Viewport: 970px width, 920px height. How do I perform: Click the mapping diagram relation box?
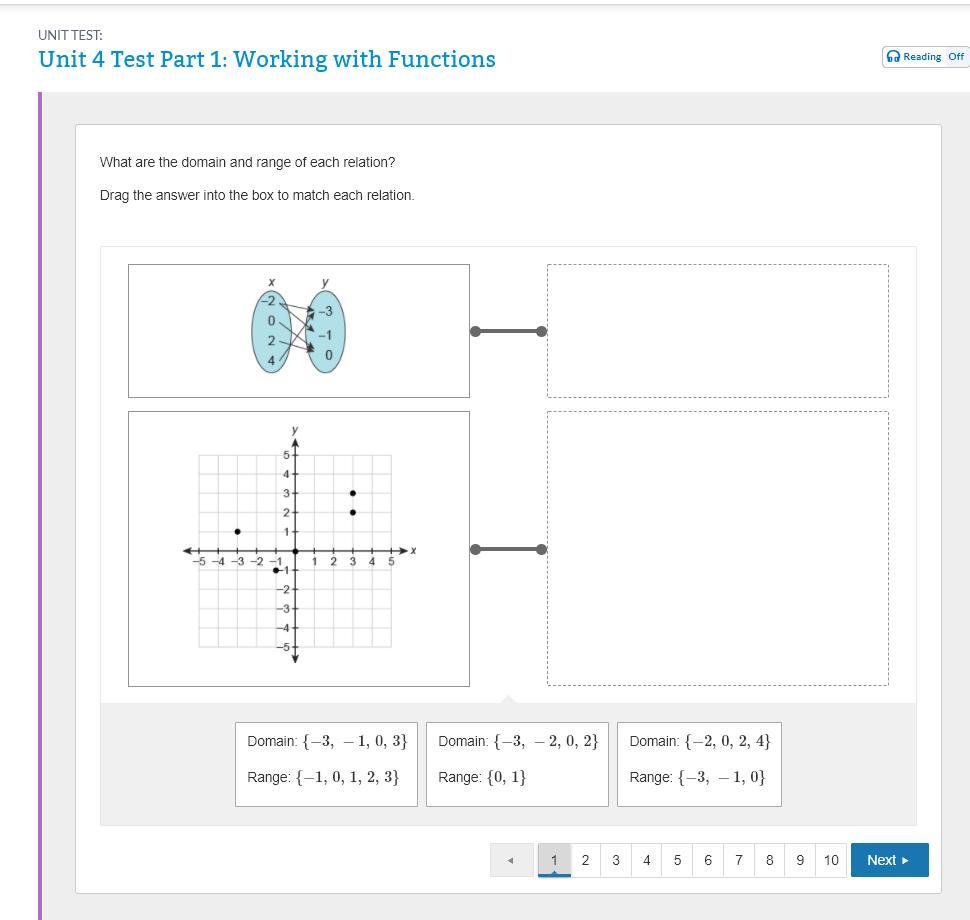[x=298, y=331]
